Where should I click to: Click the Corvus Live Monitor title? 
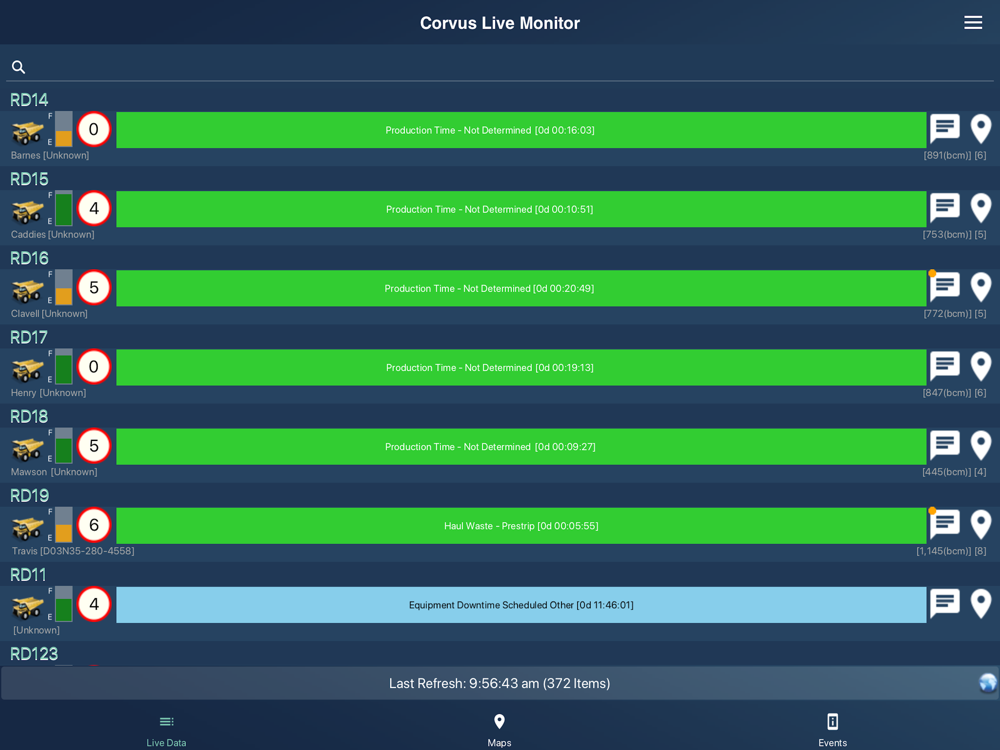pos(500,23)
